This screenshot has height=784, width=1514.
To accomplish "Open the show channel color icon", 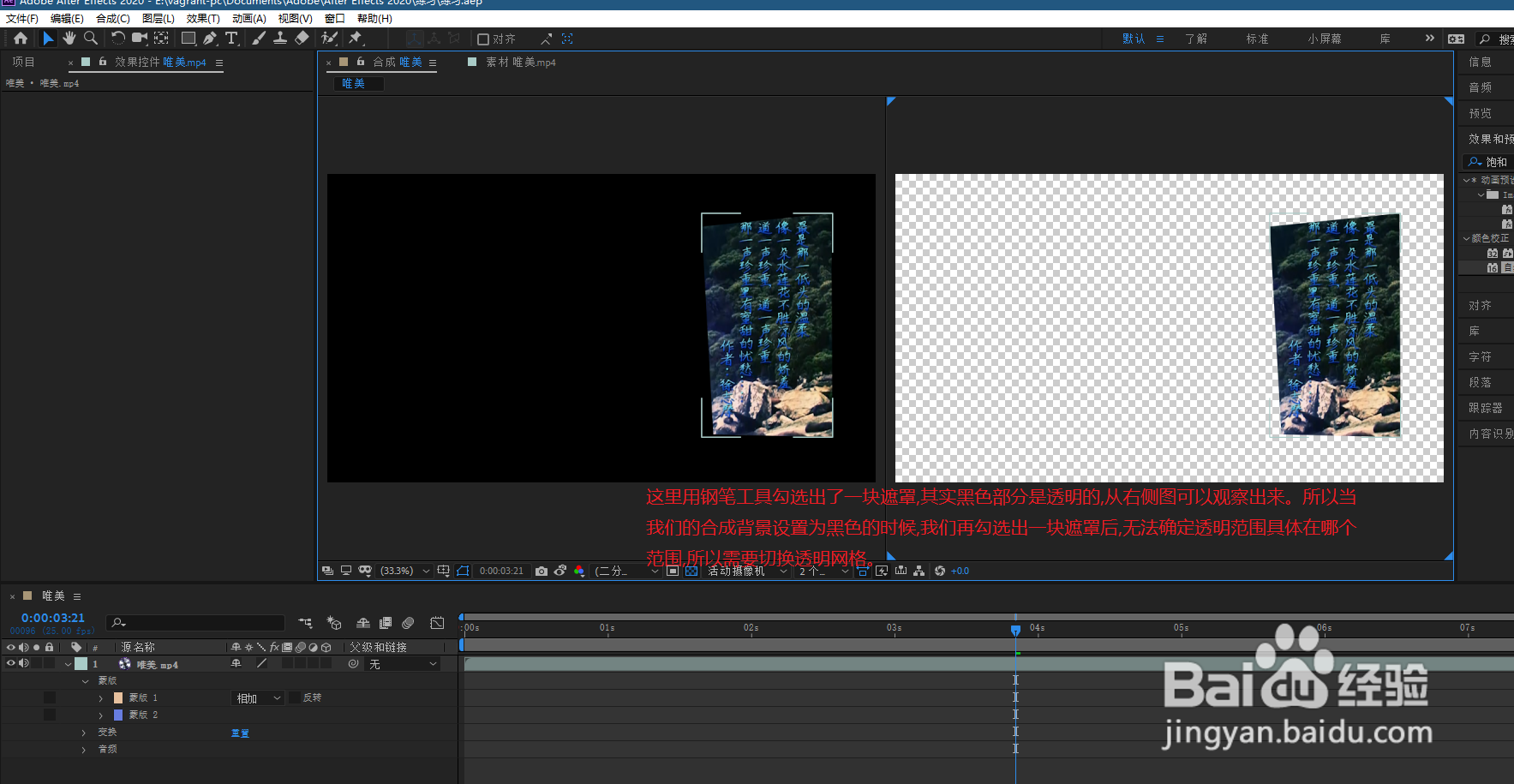I will 579,571.
